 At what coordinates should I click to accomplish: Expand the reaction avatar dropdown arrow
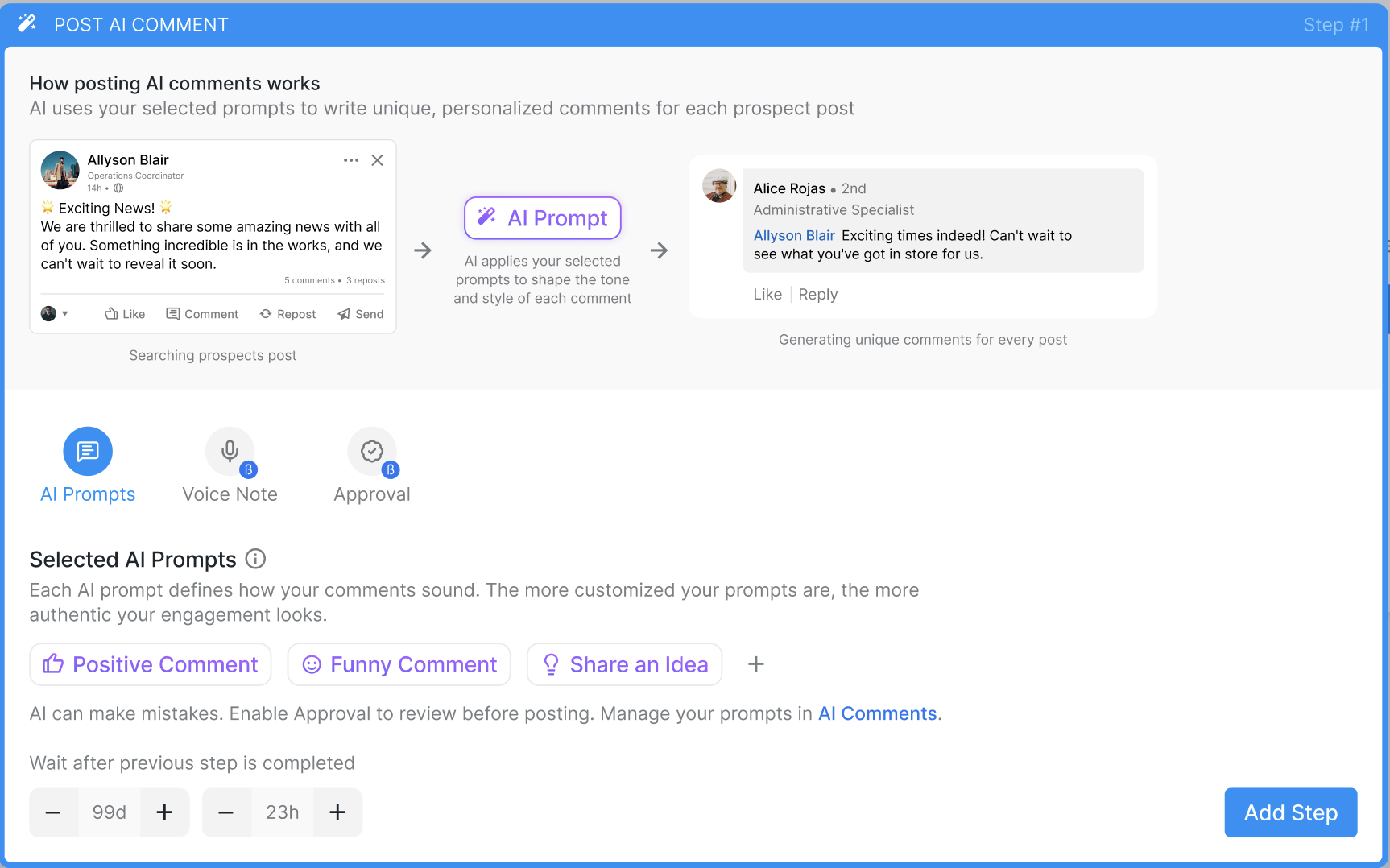(x=65, y=314)
